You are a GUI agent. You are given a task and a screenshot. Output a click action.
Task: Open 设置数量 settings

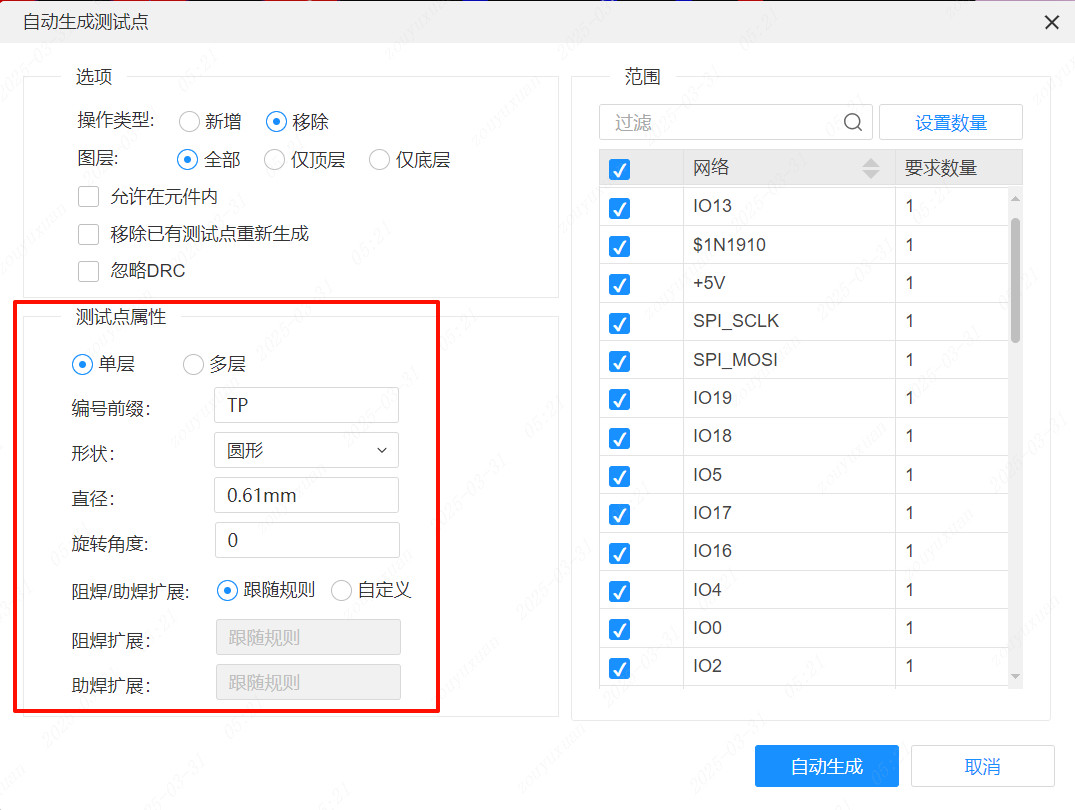949,122
